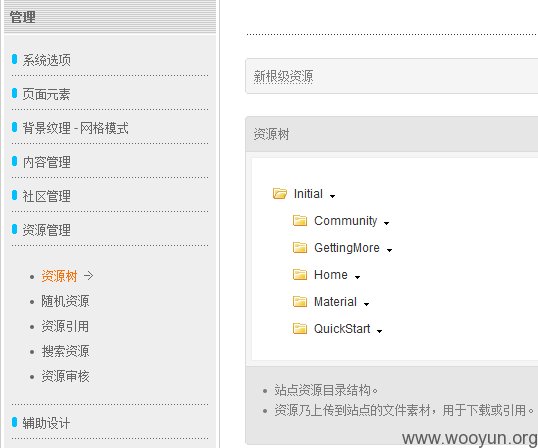Open the 内容管理 menu section
538x448 pixels.
click(x=47, y=162)
